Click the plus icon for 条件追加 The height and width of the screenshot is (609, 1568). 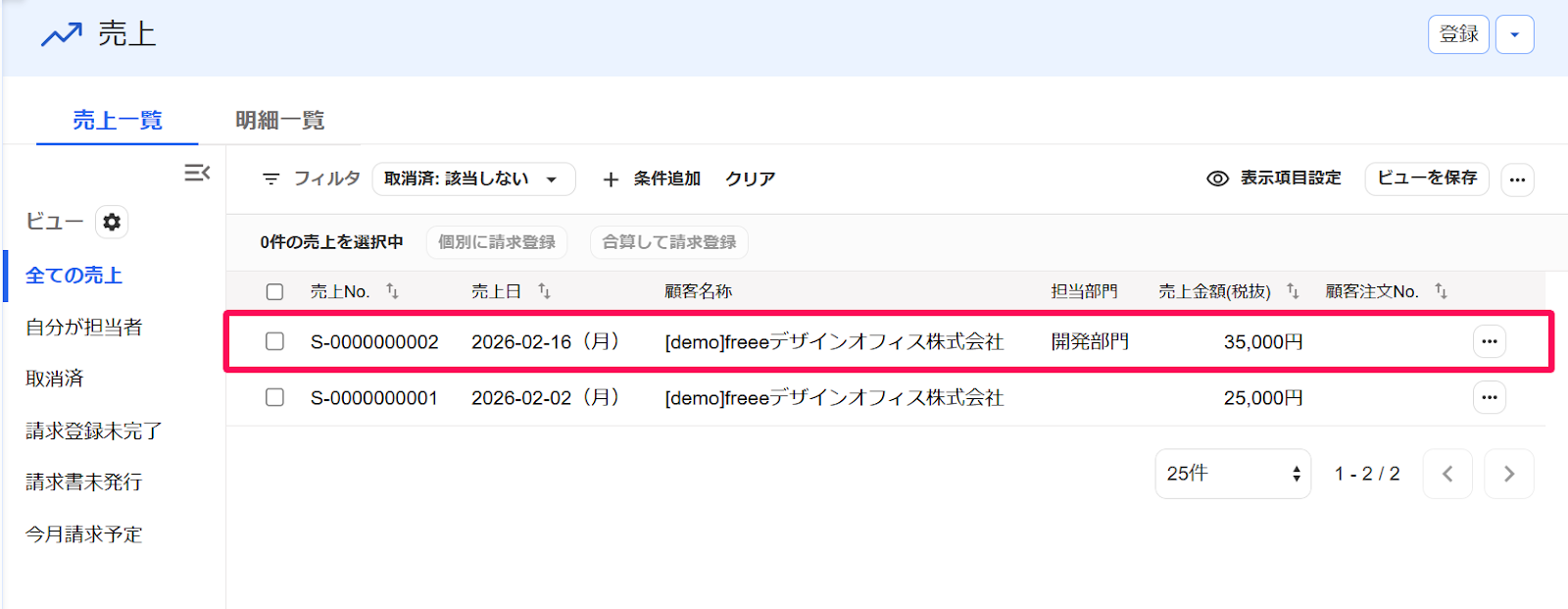pos(611,179)
